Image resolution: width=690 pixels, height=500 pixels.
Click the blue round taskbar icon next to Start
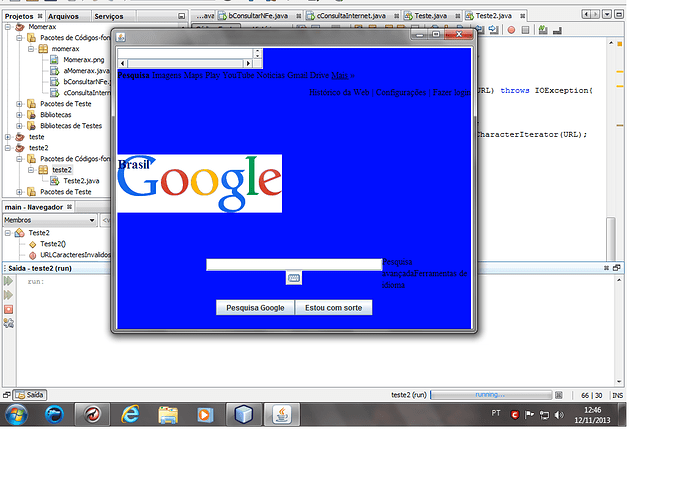pyautogui.click(x=55, y=415)
